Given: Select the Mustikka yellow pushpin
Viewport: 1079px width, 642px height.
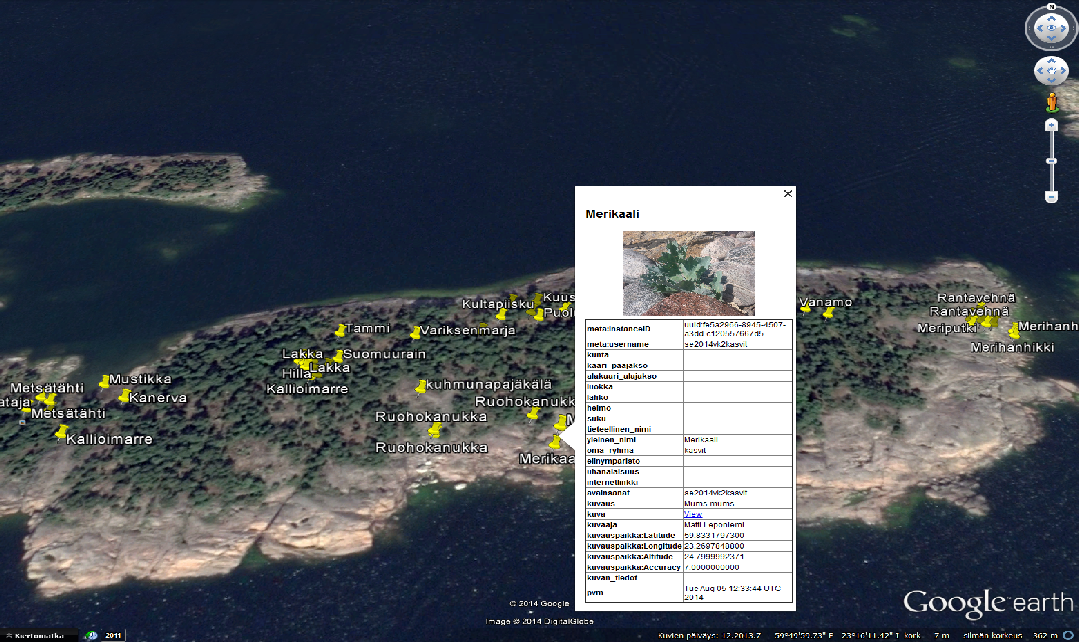Looking at the screenshot, I should [x=104, y=382].
